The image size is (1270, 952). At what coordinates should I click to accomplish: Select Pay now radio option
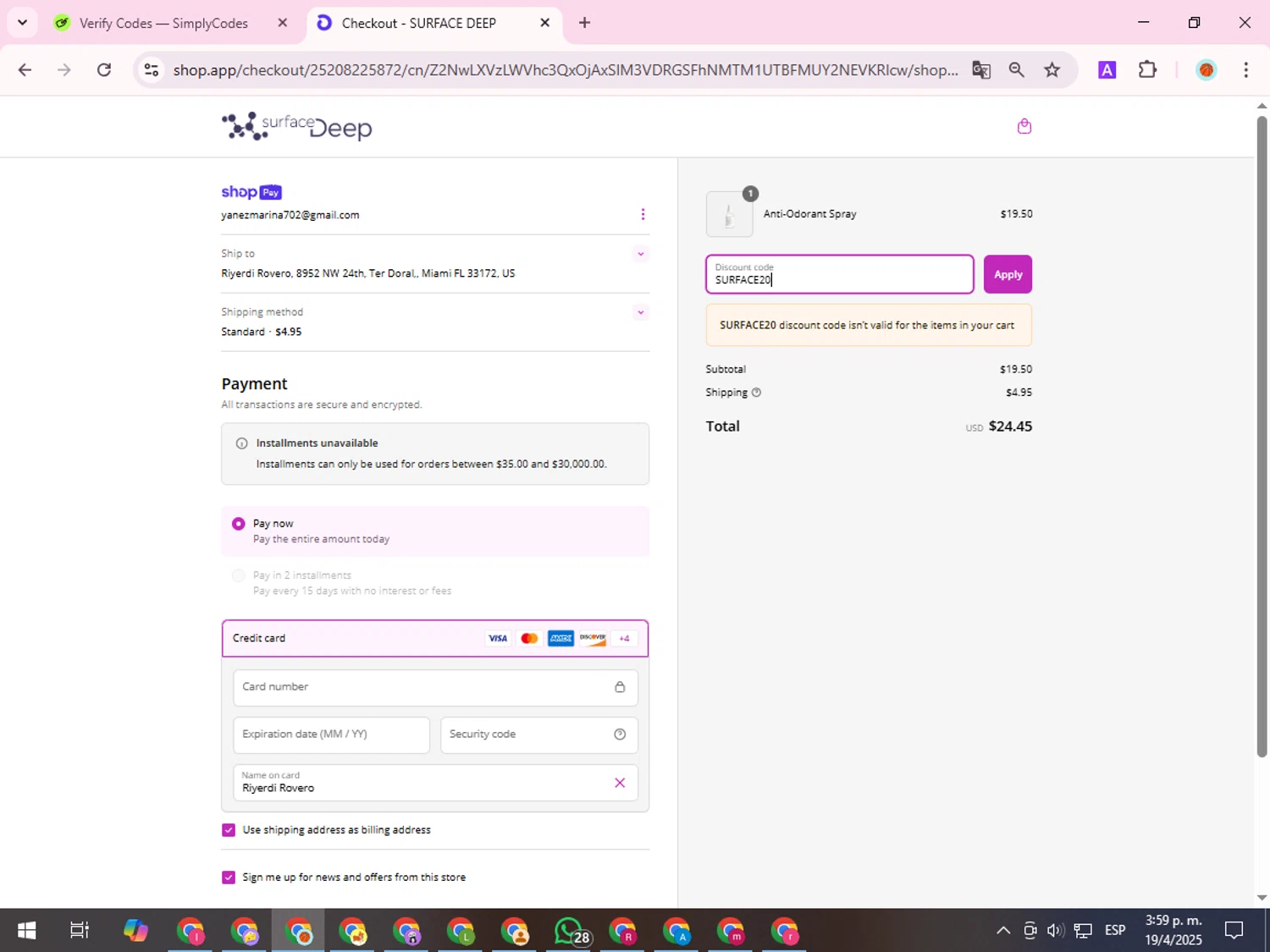coord(239,524)
